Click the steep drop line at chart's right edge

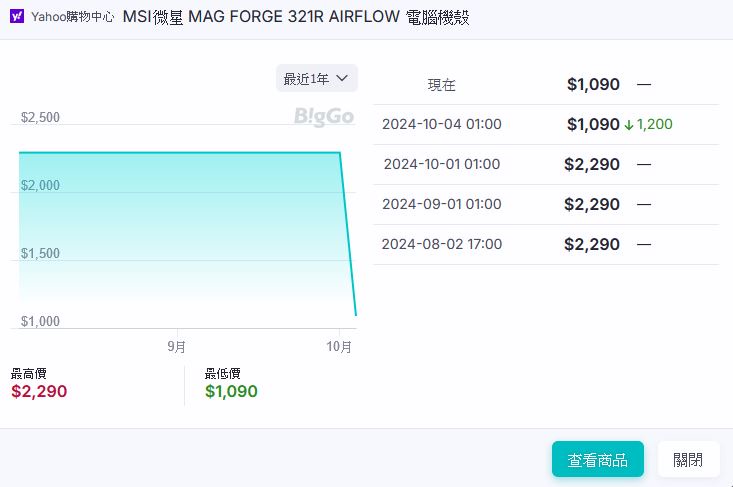348,235
